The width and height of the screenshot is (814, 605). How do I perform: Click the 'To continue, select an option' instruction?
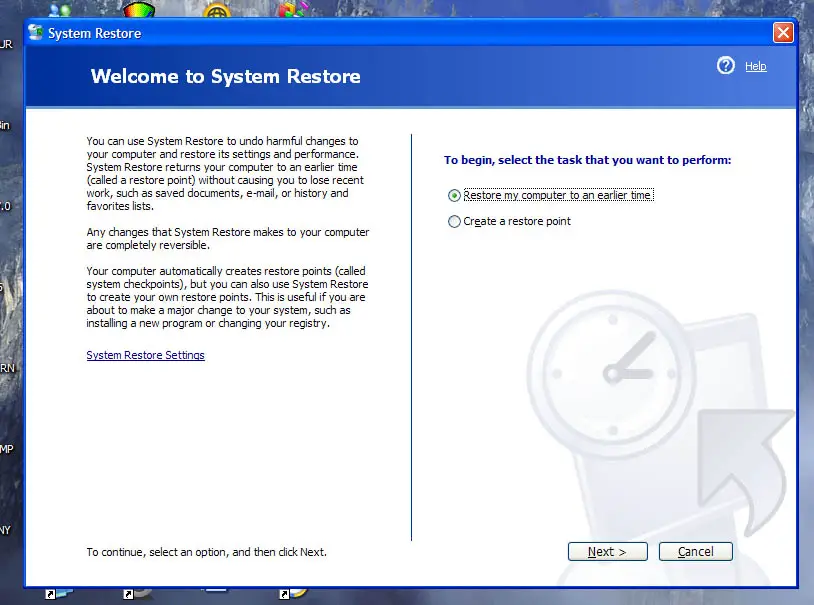207,552
